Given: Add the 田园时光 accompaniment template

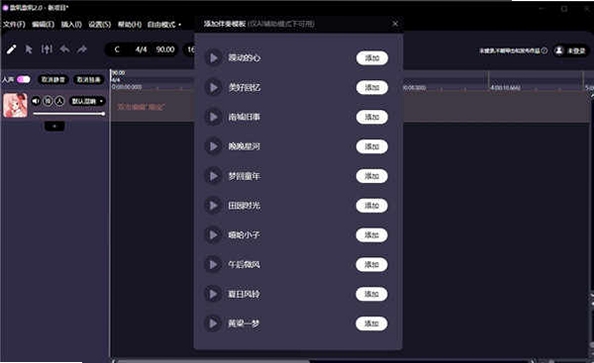Looking at the screenshot, I should coord(372,205).
